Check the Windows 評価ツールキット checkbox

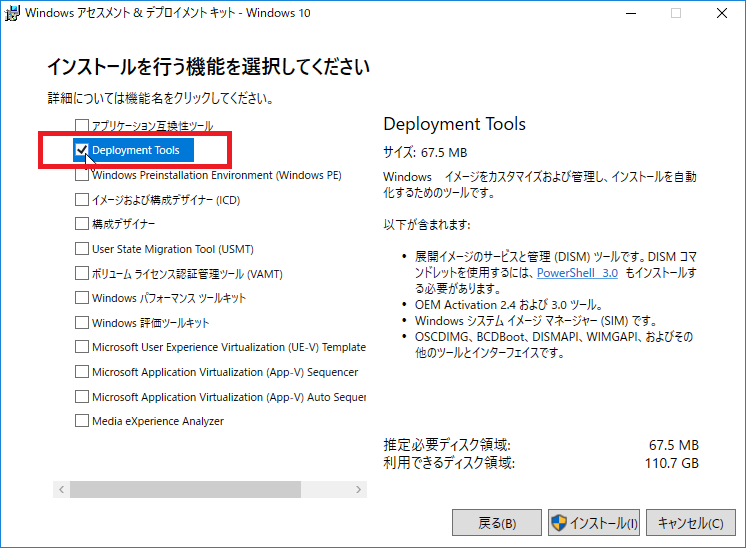coord(82,323)
